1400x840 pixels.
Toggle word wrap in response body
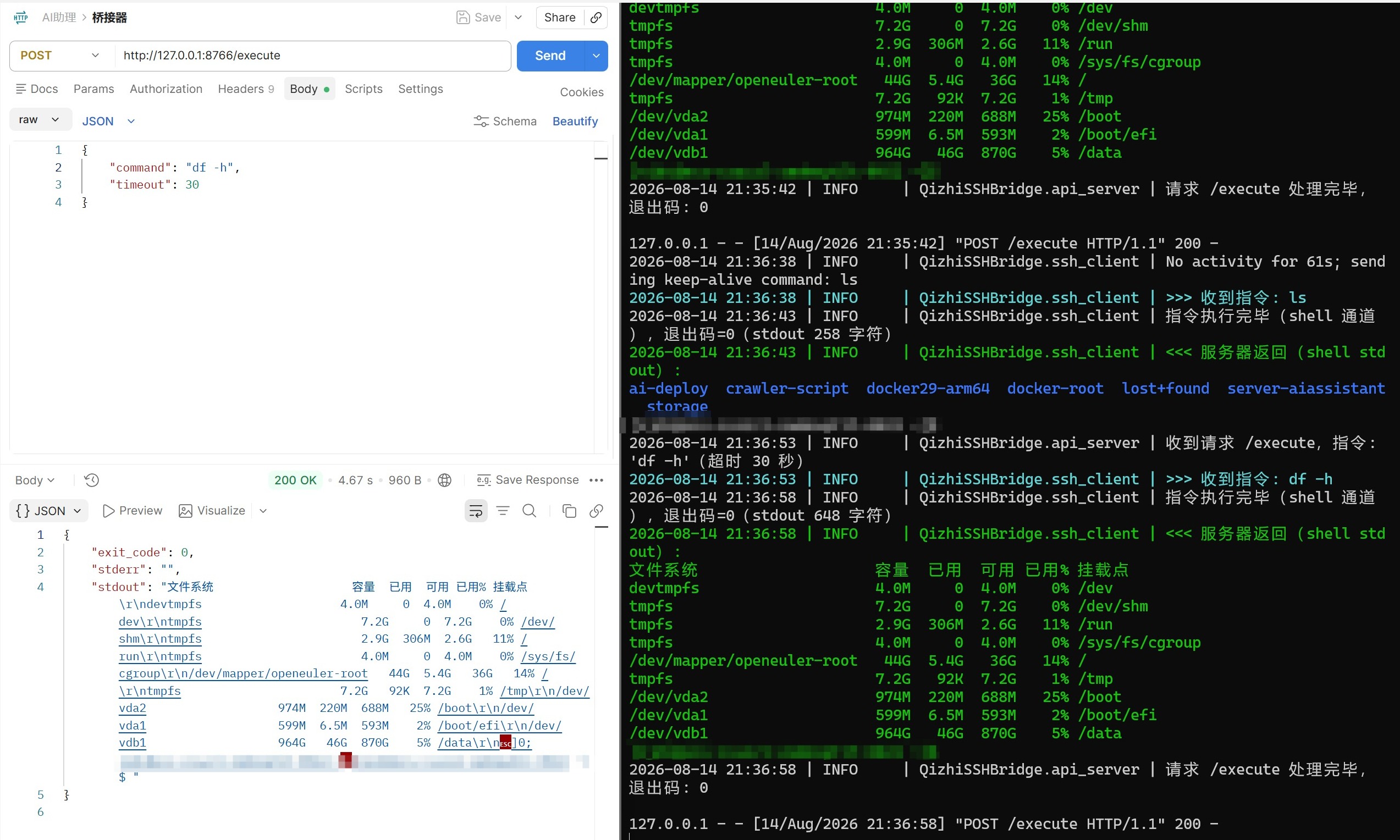(x=476, y=511)
